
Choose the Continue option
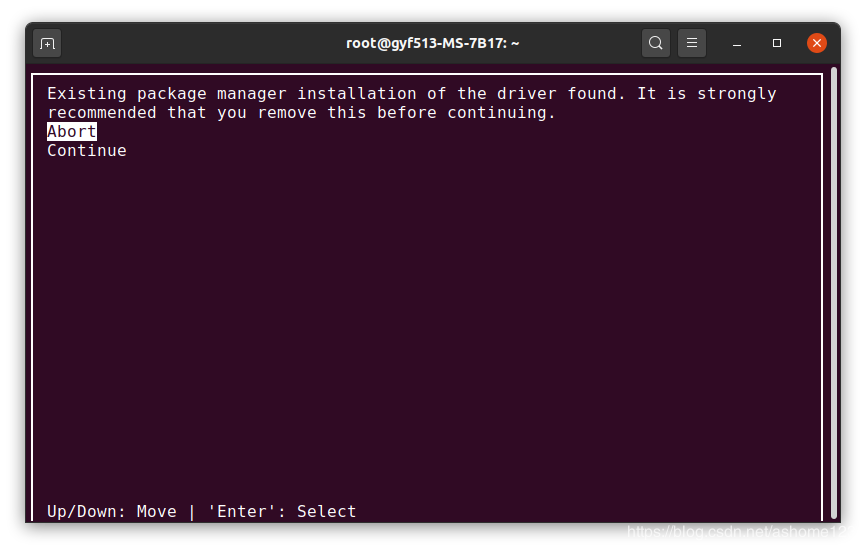coord(87,151)
